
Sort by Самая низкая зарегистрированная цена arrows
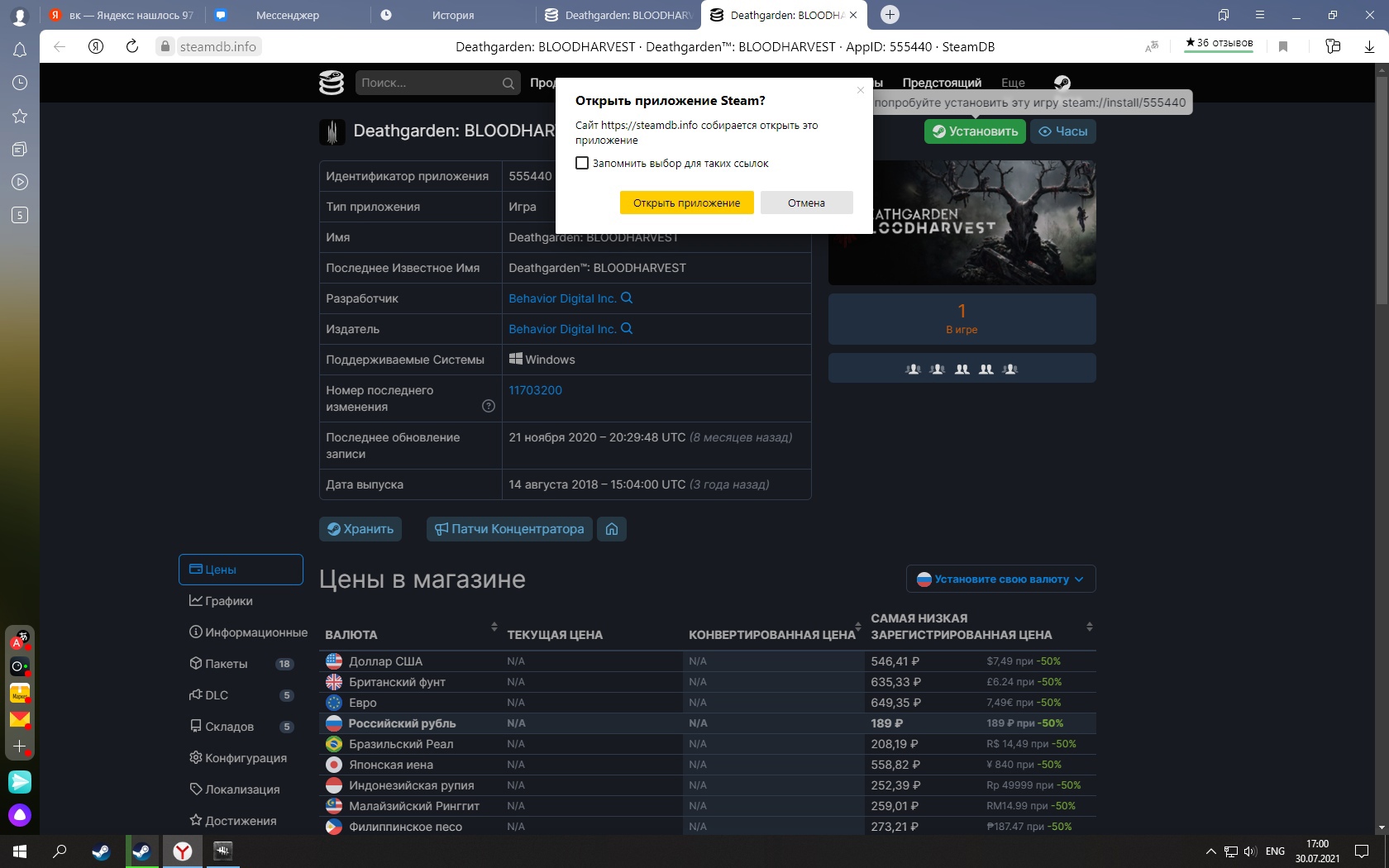coord(1090,627)
